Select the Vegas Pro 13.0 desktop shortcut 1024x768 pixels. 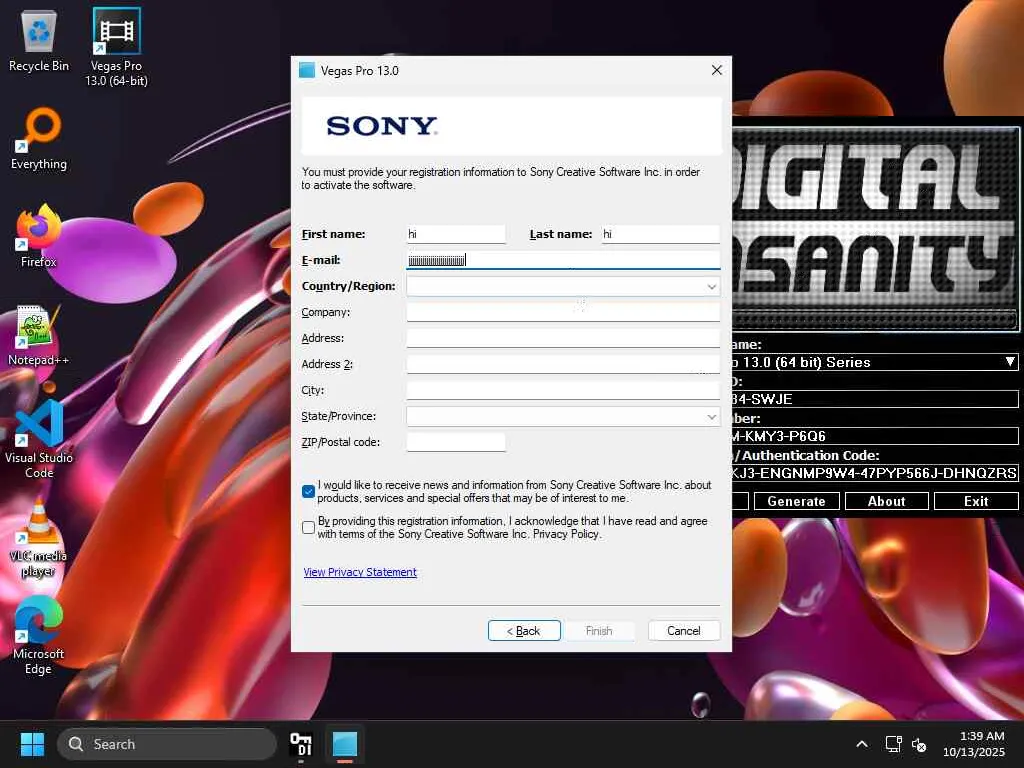[x=116, y=47]
